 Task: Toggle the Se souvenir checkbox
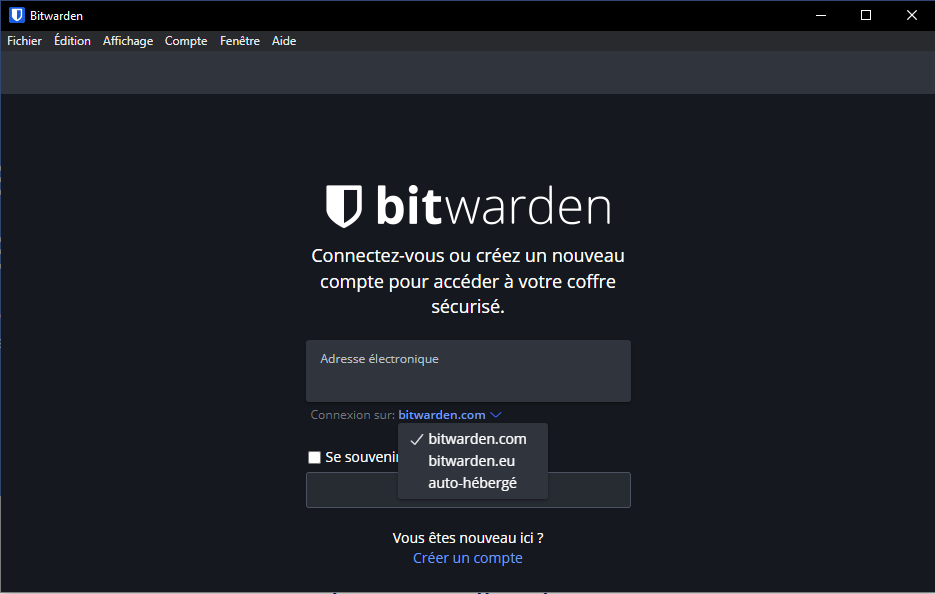314,457
